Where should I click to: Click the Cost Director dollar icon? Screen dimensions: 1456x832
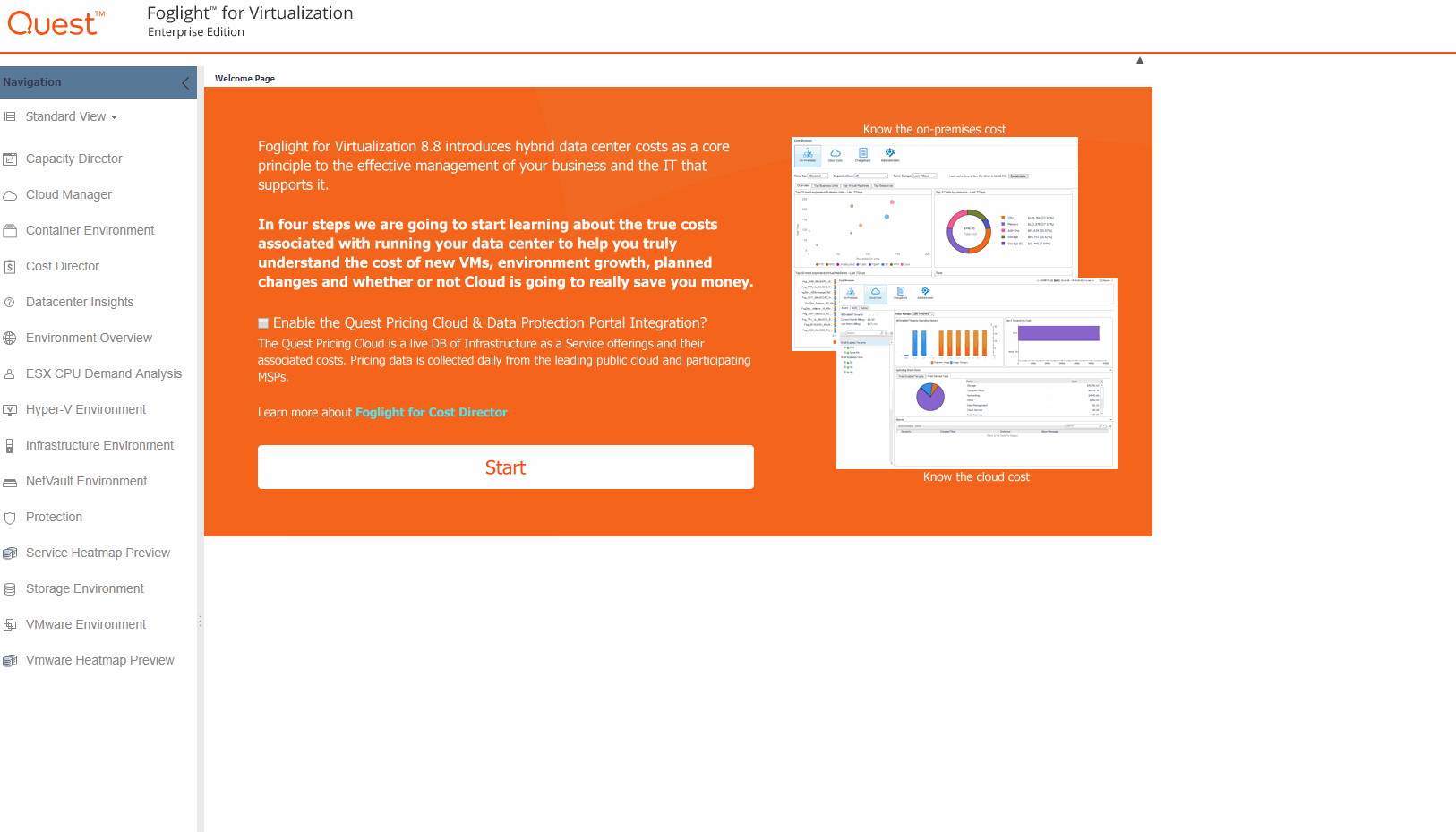[10, 267]
